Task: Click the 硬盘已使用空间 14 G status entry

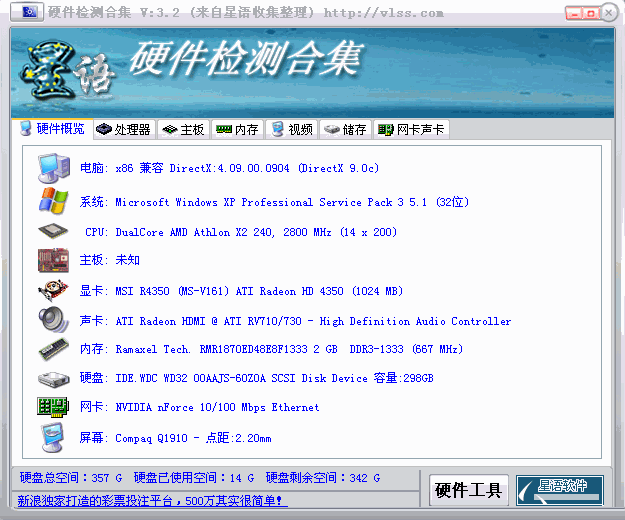Action: (x=194, y=477)
